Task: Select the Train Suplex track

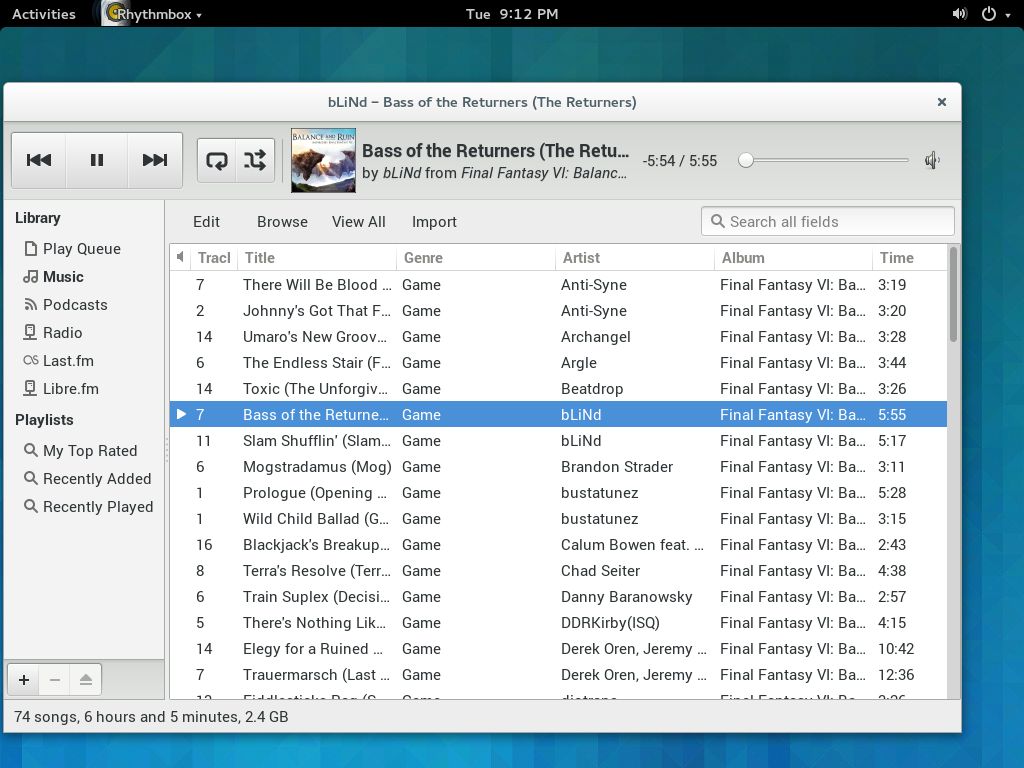Action: (x=558, y=597)
